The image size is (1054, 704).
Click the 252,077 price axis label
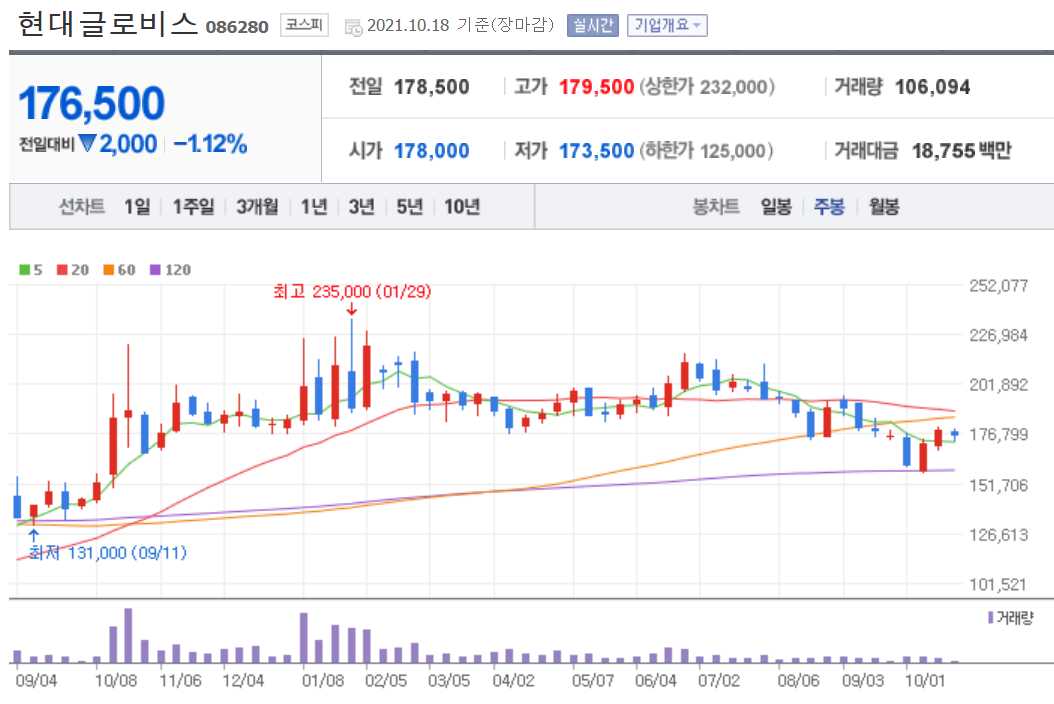click(998, 285)
